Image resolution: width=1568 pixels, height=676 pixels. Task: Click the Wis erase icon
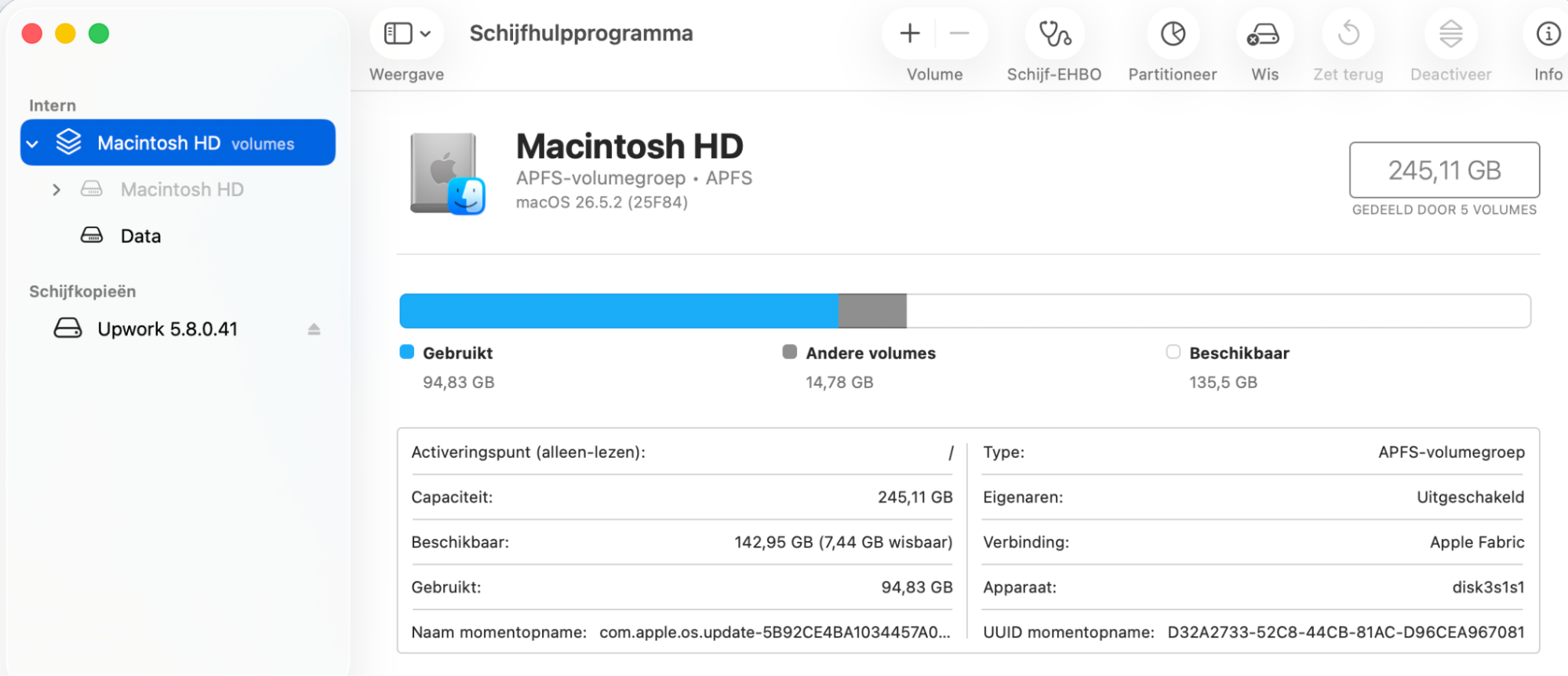(x=1264, y=34)
